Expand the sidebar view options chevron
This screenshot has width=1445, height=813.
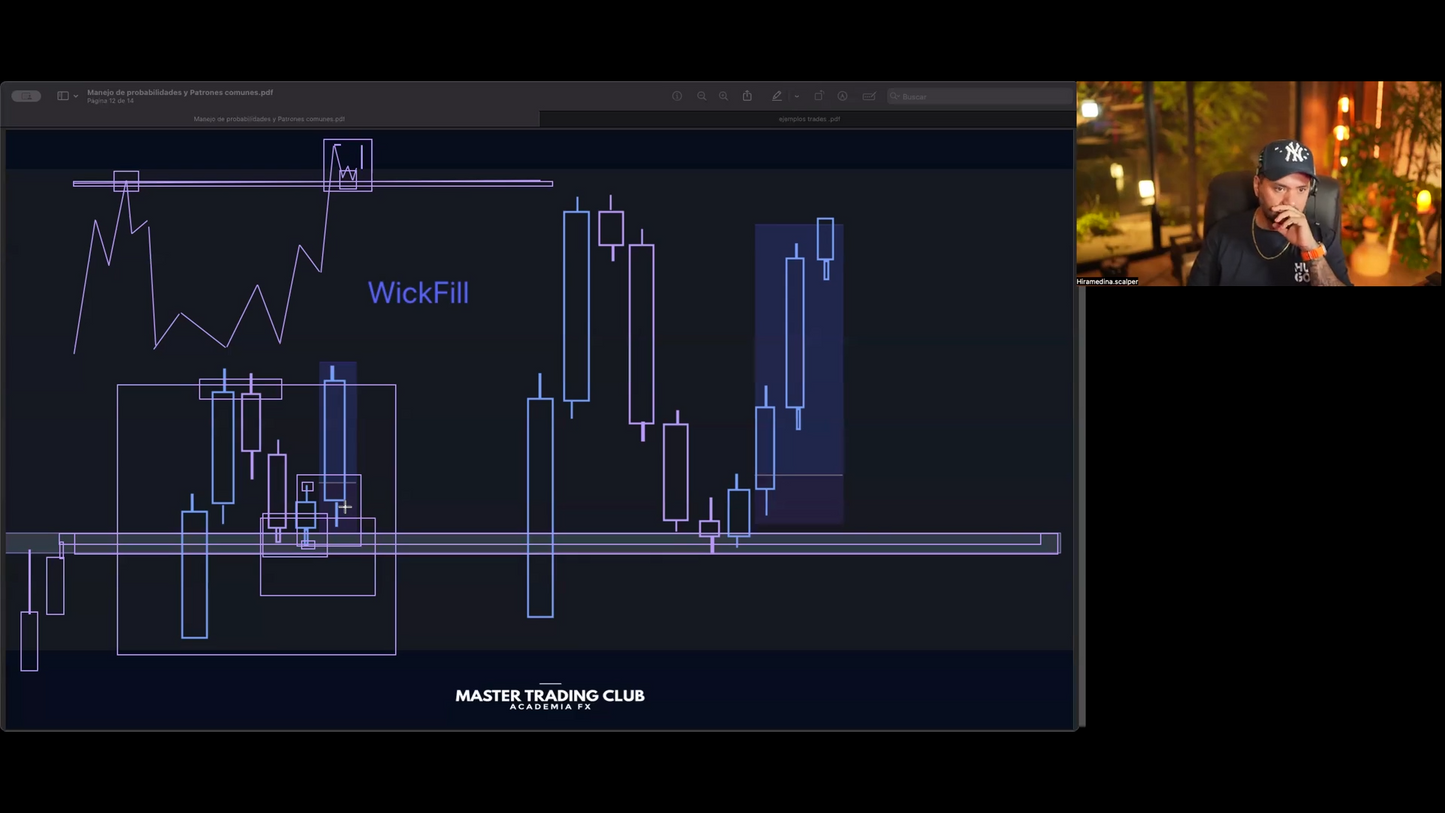(x=76, y=96)
